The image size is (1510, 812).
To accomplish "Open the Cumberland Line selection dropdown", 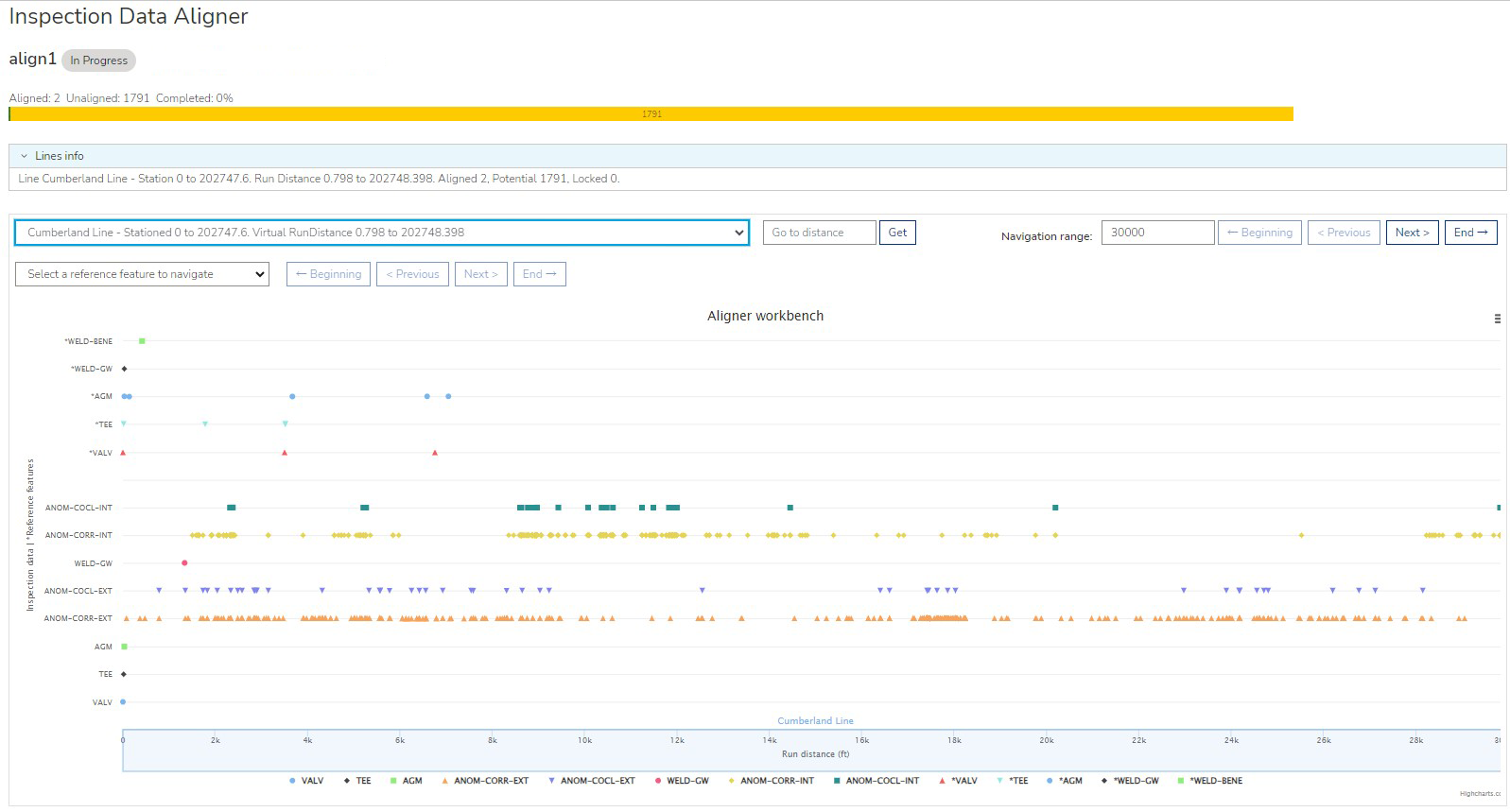I will pyautogui.click(x=382, y=233).
